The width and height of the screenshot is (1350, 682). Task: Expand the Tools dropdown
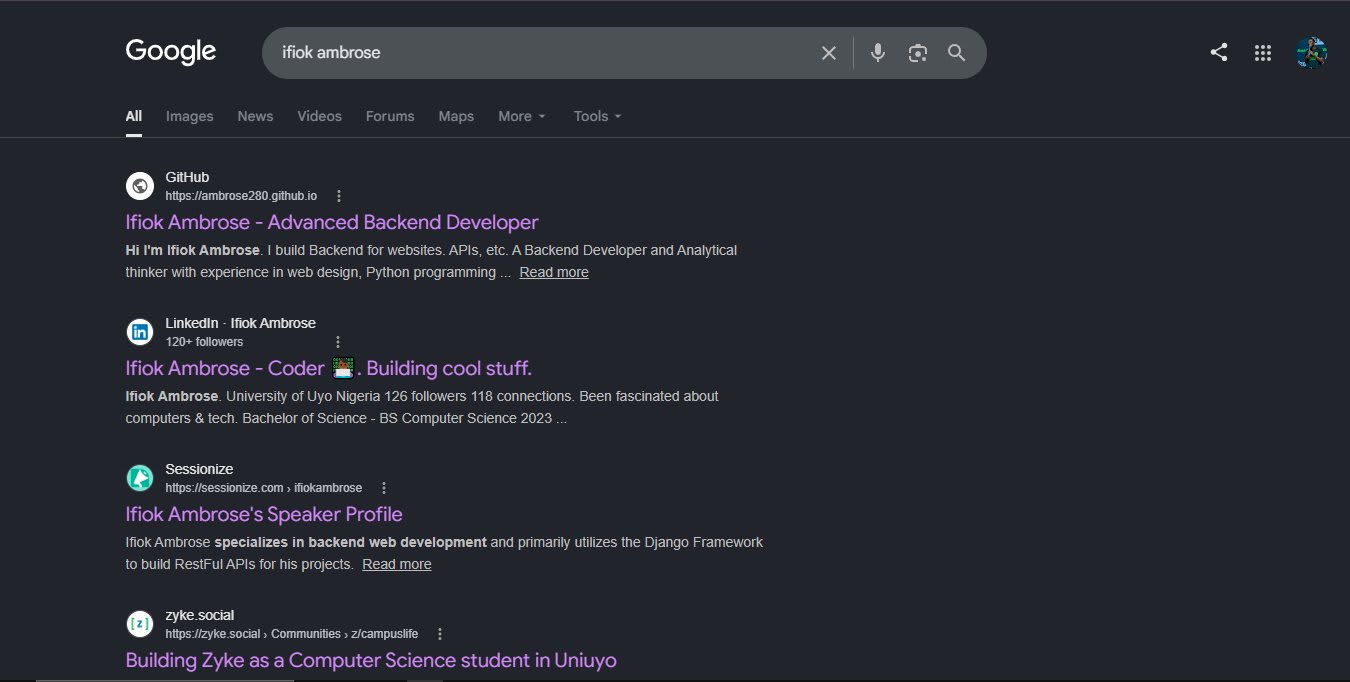598,116
